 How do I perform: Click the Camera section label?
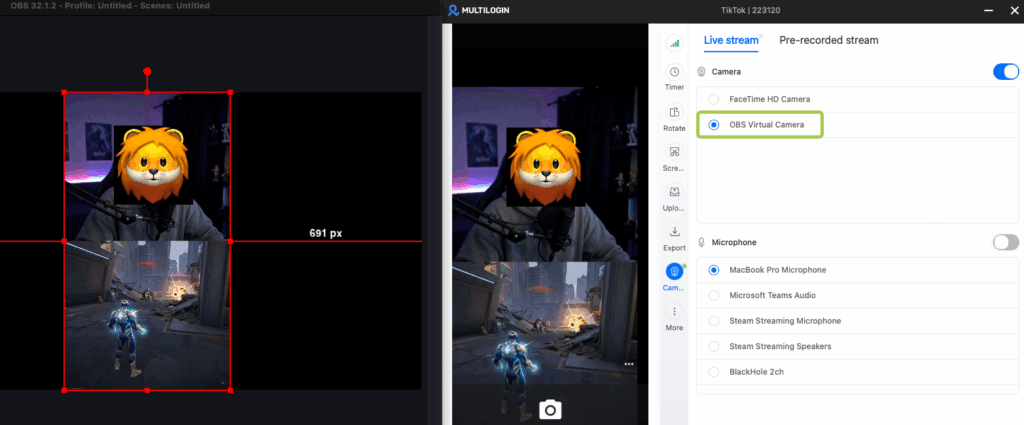(x=726, y=72)
